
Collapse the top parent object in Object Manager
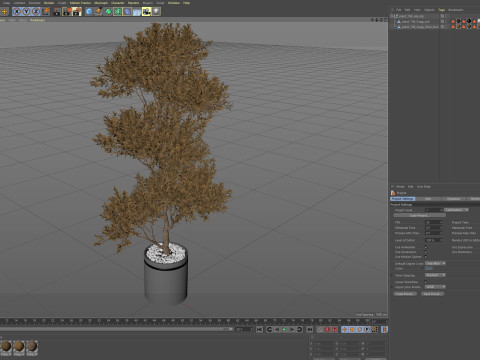tap(392, 16)
